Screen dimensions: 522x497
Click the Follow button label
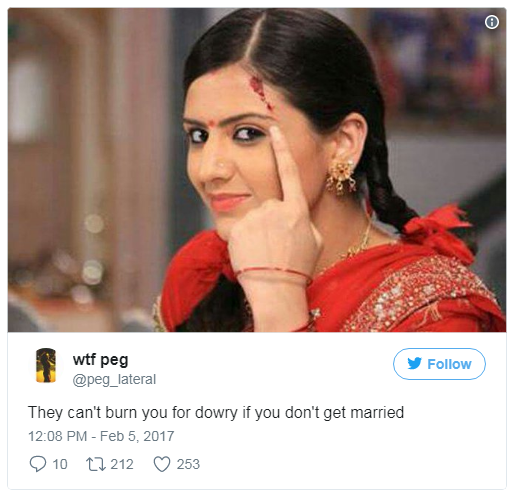click(x=449, y=364)
